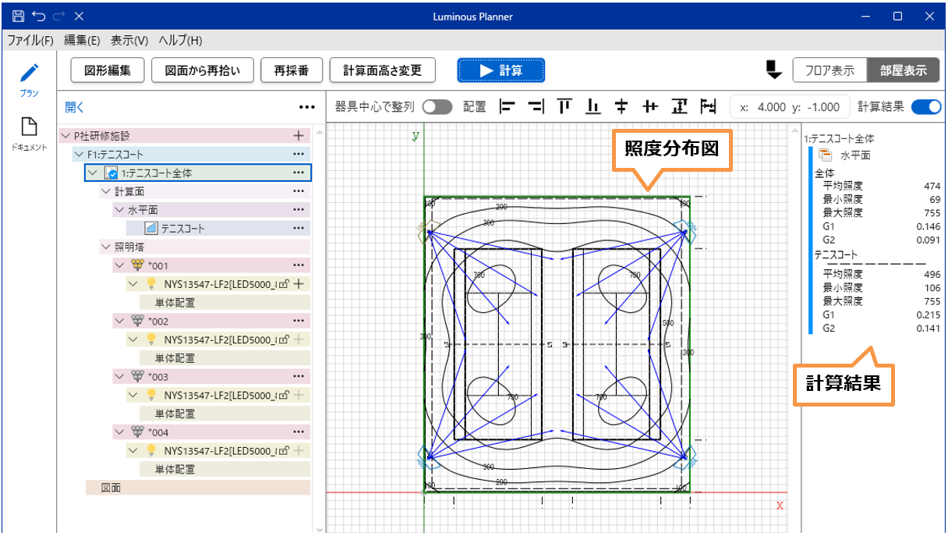
Task: Toggle the 器具中心で整列 switch
Action: click(437, 107)
